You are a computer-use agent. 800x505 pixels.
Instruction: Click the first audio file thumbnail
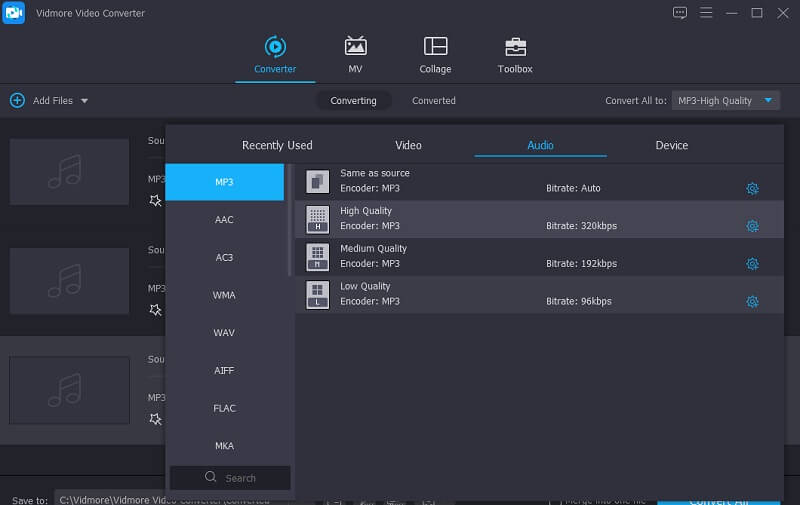(69, 172)
